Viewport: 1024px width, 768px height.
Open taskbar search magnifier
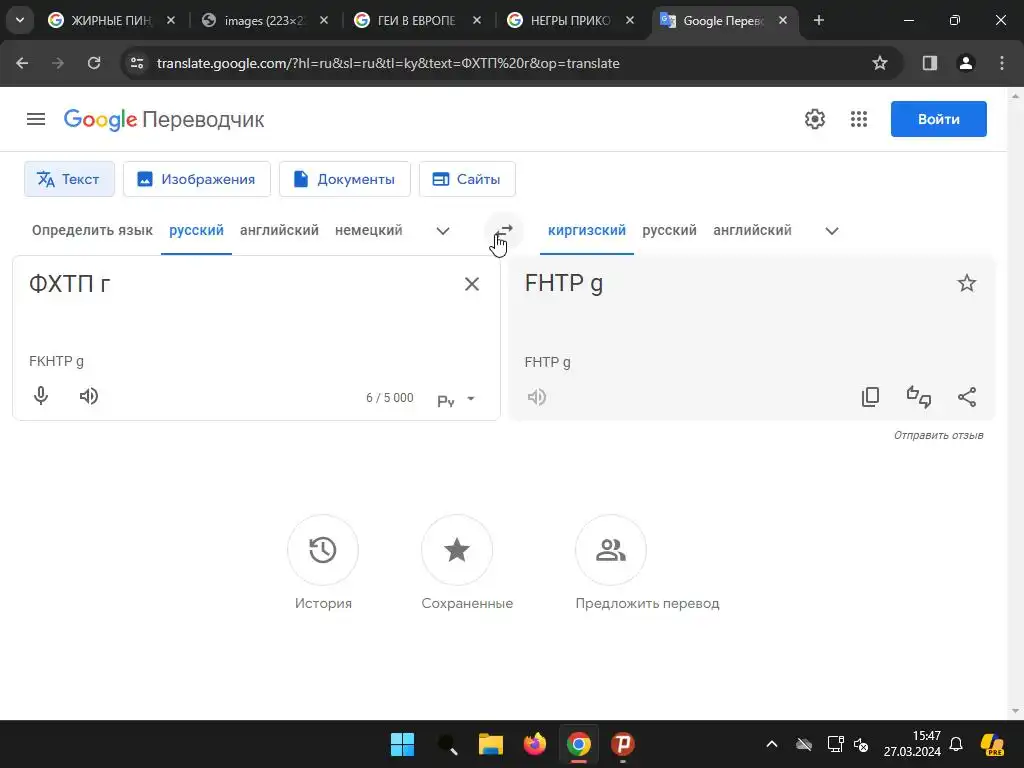[x=447, y=744]
